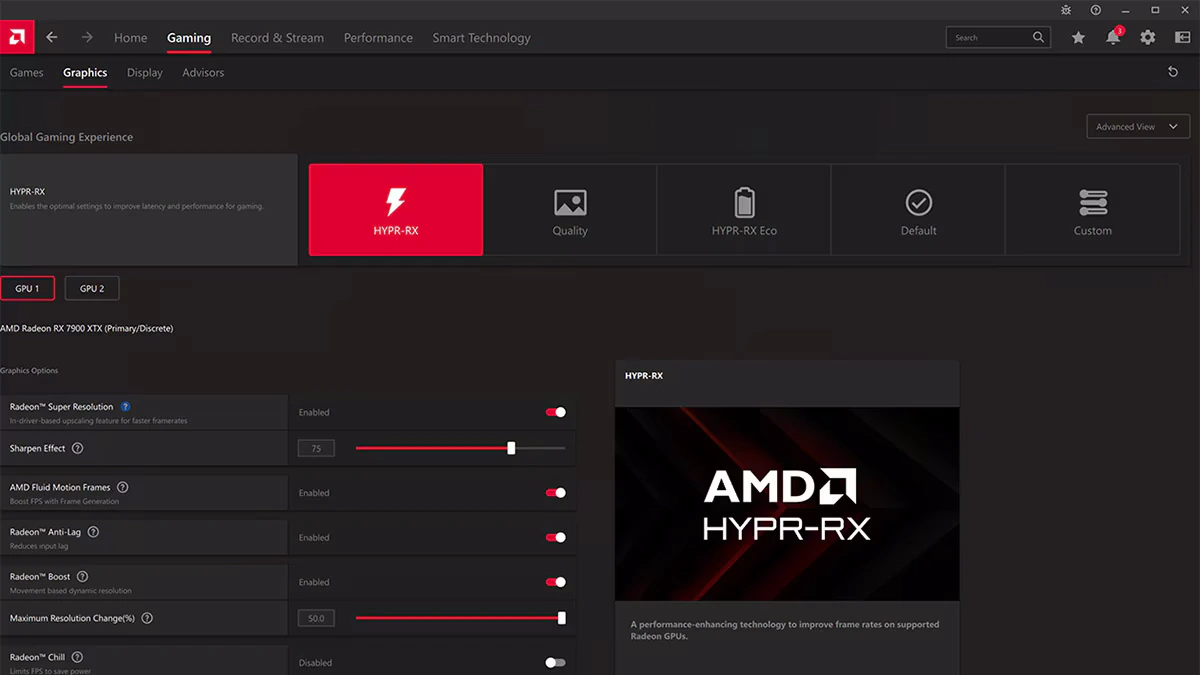1200x675 pixels.
Task: Open settings gear icon
Action: coord(1148,38)
